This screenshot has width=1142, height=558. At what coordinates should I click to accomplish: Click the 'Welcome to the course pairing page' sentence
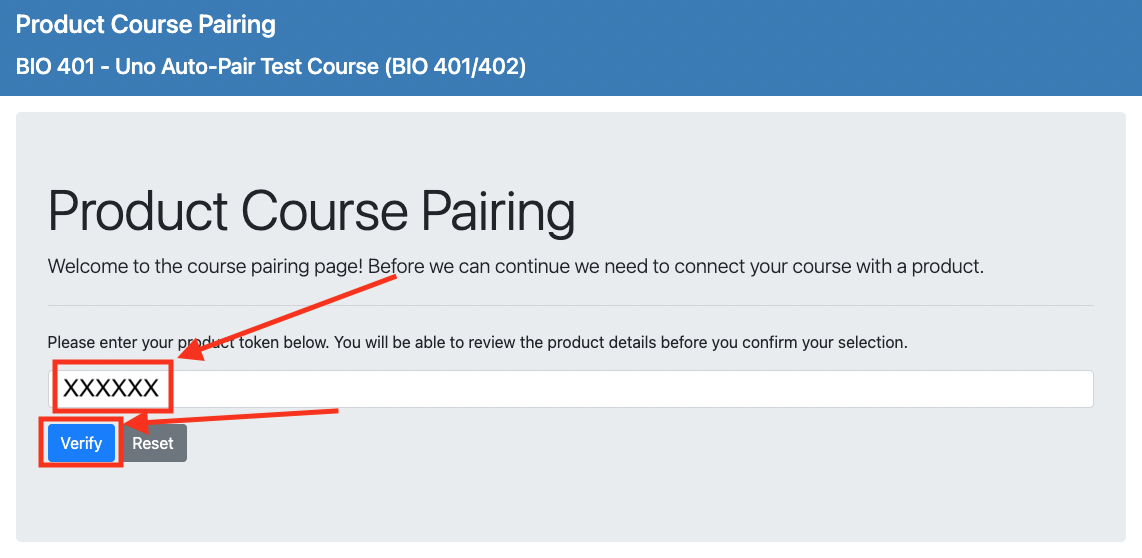tap(516, 267)
